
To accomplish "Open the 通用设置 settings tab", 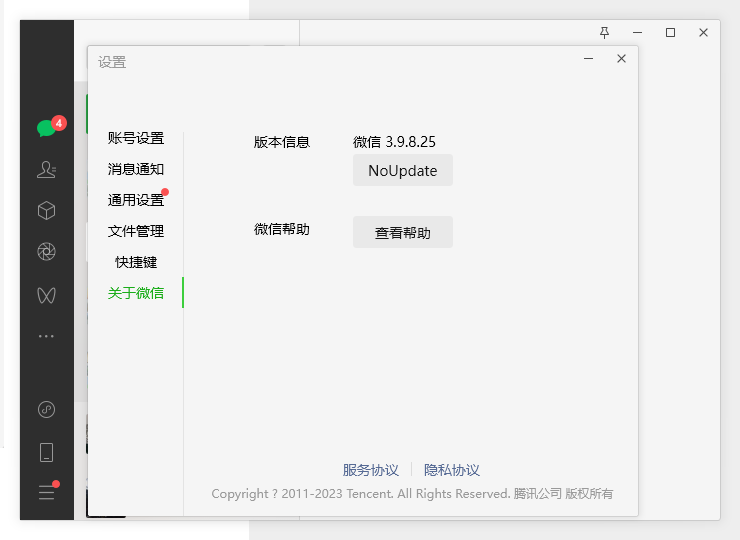I will tap(136, 200).
